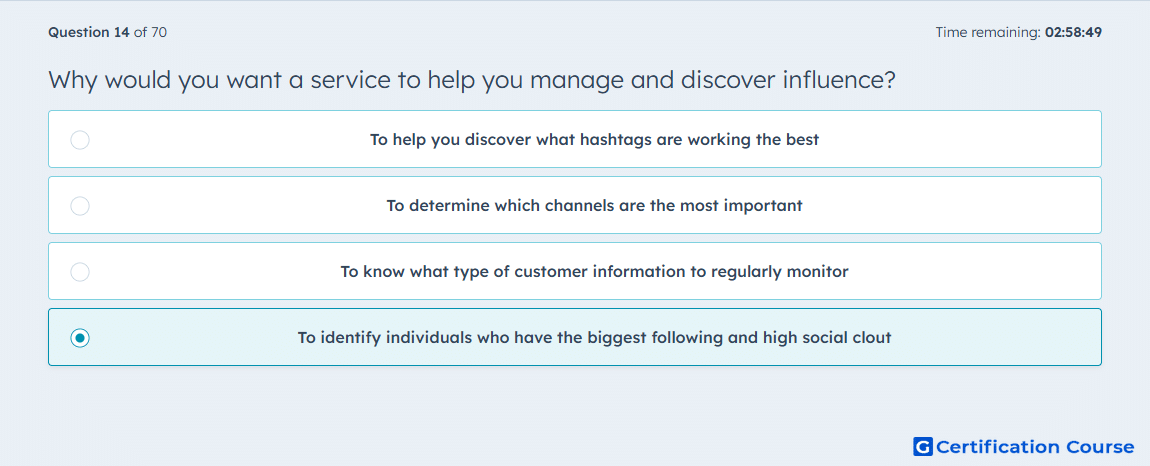
Task: Click the Question 14 of 70 label
Action: tap(108, 32)
